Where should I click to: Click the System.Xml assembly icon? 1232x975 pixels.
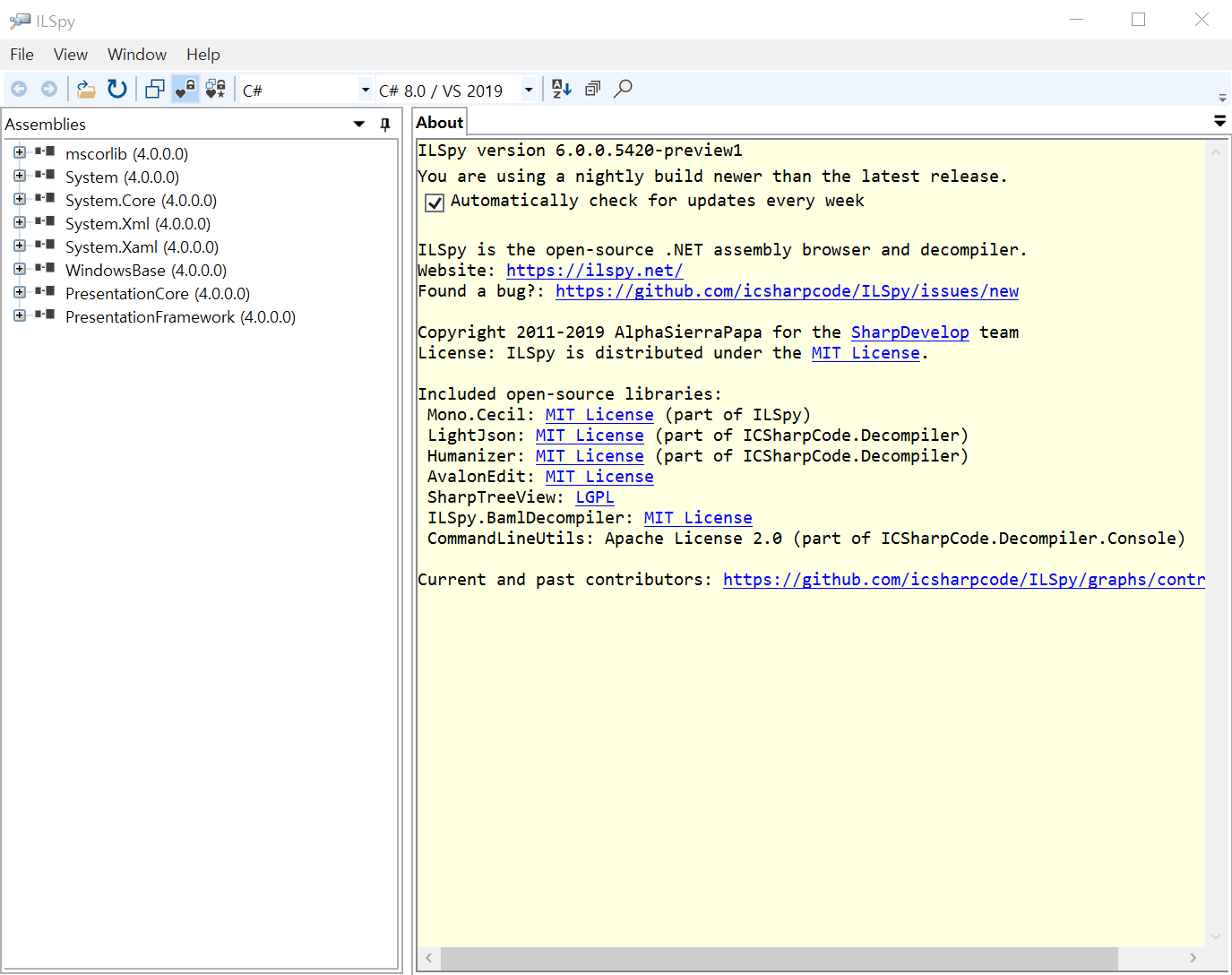(45, 221)
